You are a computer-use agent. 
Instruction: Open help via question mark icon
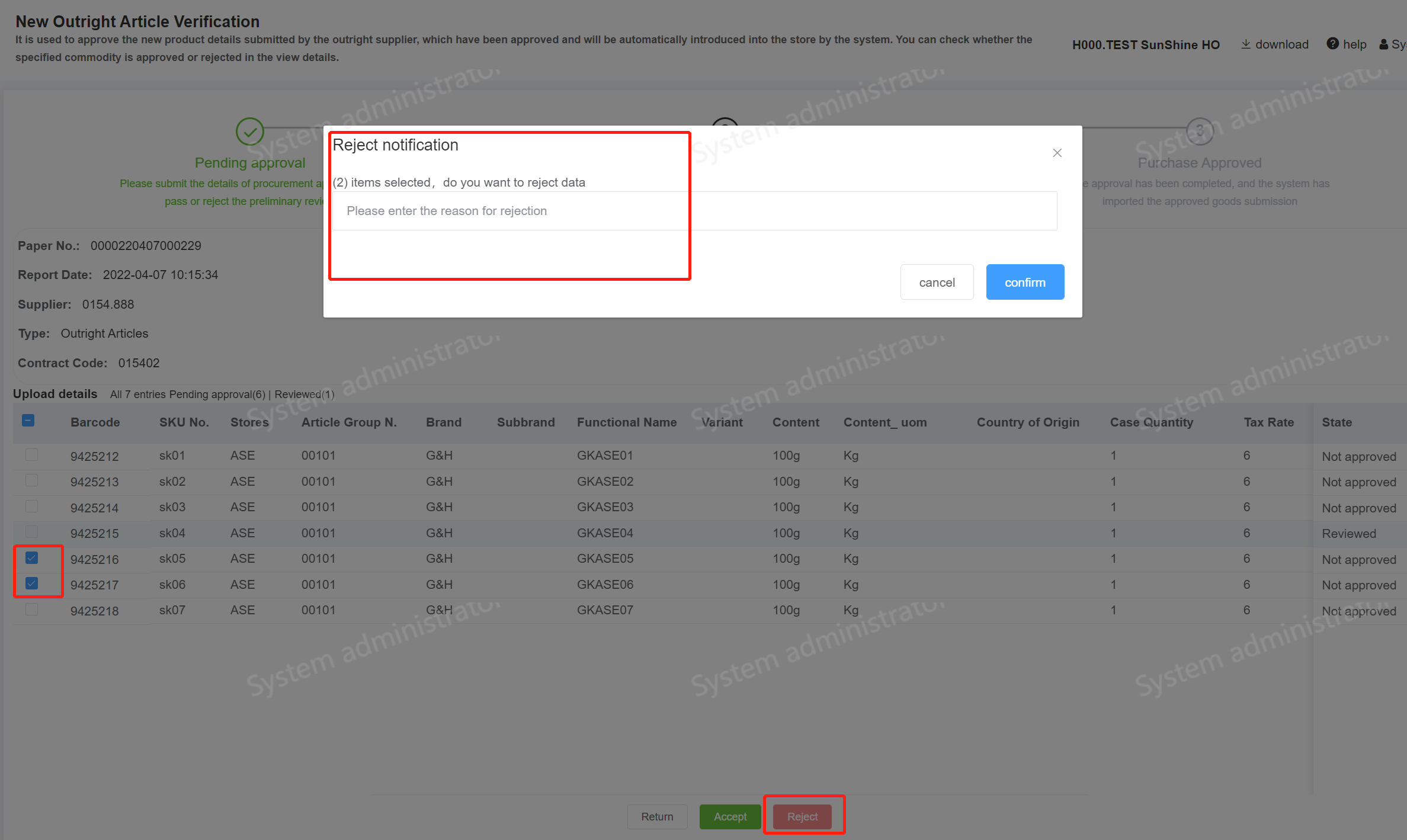(x=1332, y=44)
